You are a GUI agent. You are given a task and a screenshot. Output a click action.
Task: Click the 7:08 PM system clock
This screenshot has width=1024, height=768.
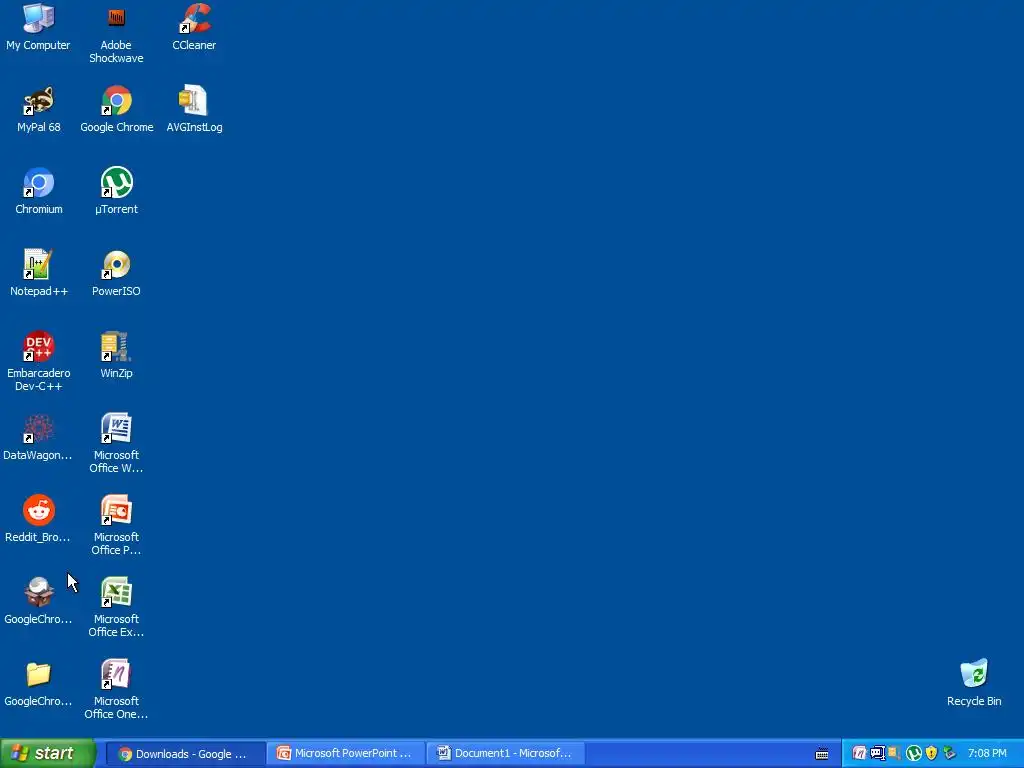pyautogui.click(x=987, y=754)
